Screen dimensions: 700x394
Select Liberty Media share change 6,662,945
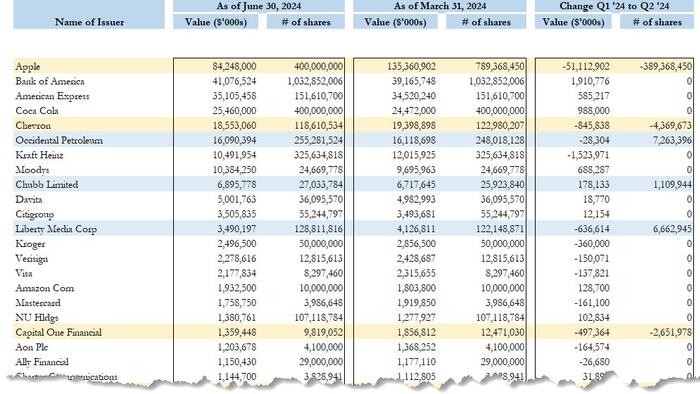(x=672, y=228)
